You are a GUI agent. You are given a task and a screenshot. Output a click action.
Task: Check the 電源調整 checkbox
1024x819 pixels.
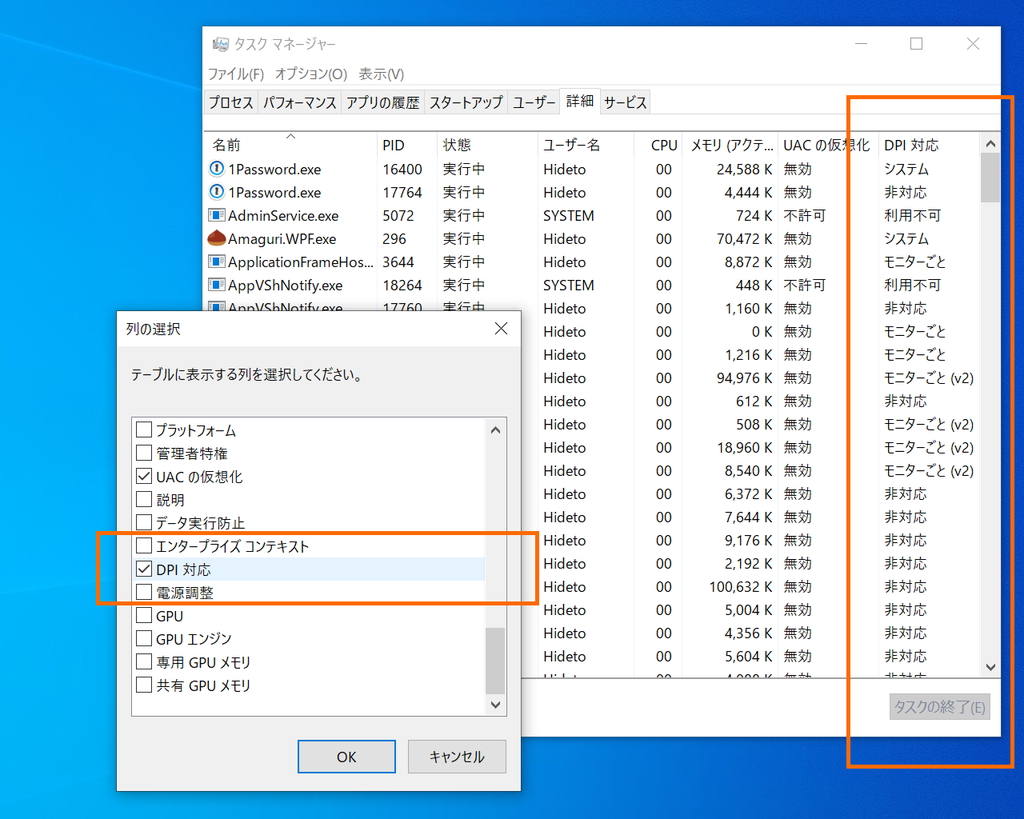coord(142,591)
